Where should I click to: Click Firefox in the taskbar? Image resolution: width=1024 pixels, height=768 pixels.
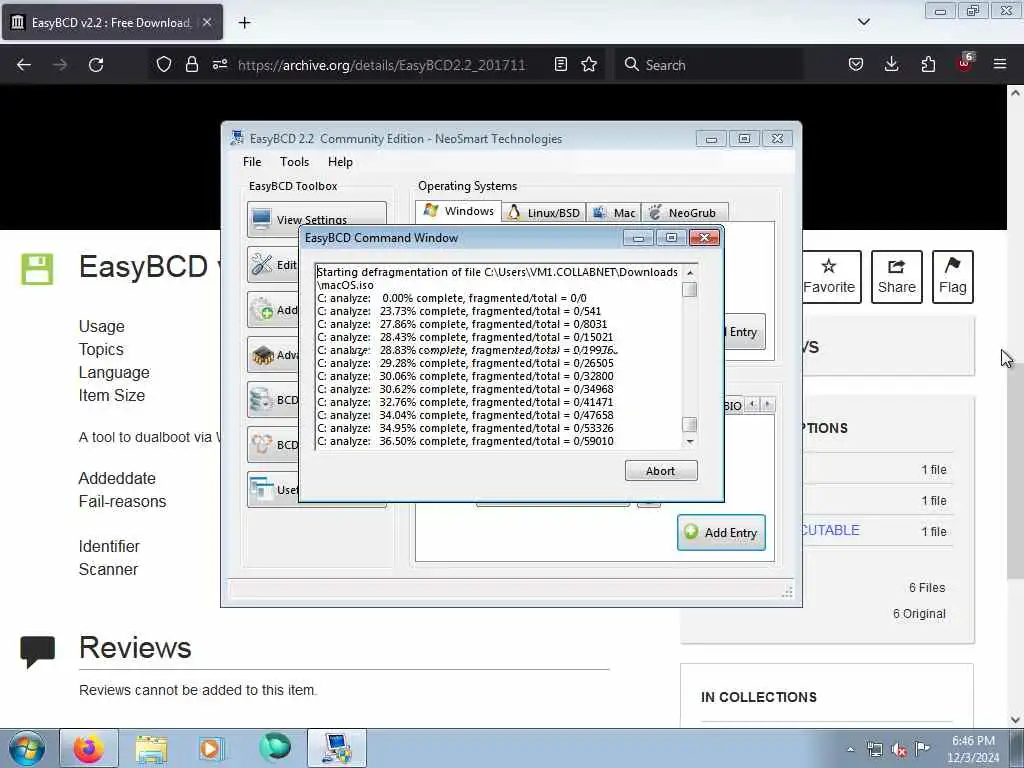tap(89, 748)
